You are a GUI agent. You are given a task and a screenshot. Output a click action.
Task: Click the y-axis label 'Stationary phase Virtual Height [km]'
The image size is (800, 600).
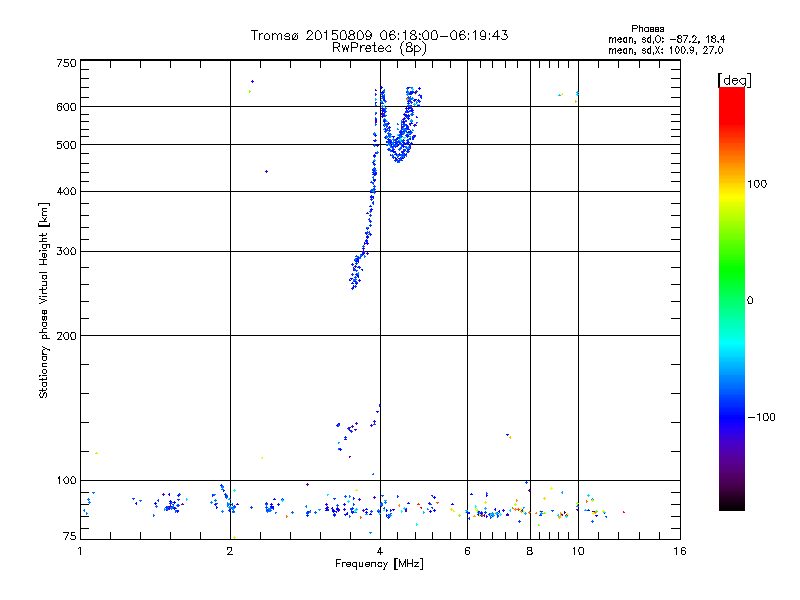coord(43,300)
